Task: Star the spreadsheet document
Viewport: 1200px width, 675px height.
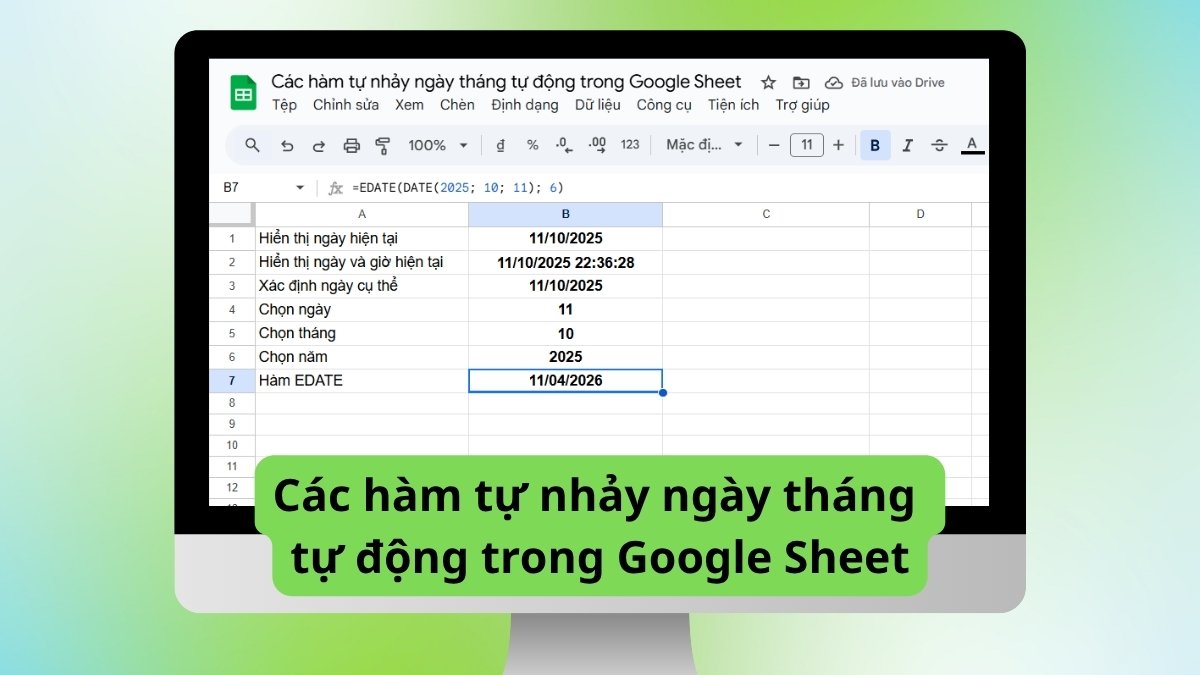Action: [x=768, y=82]
